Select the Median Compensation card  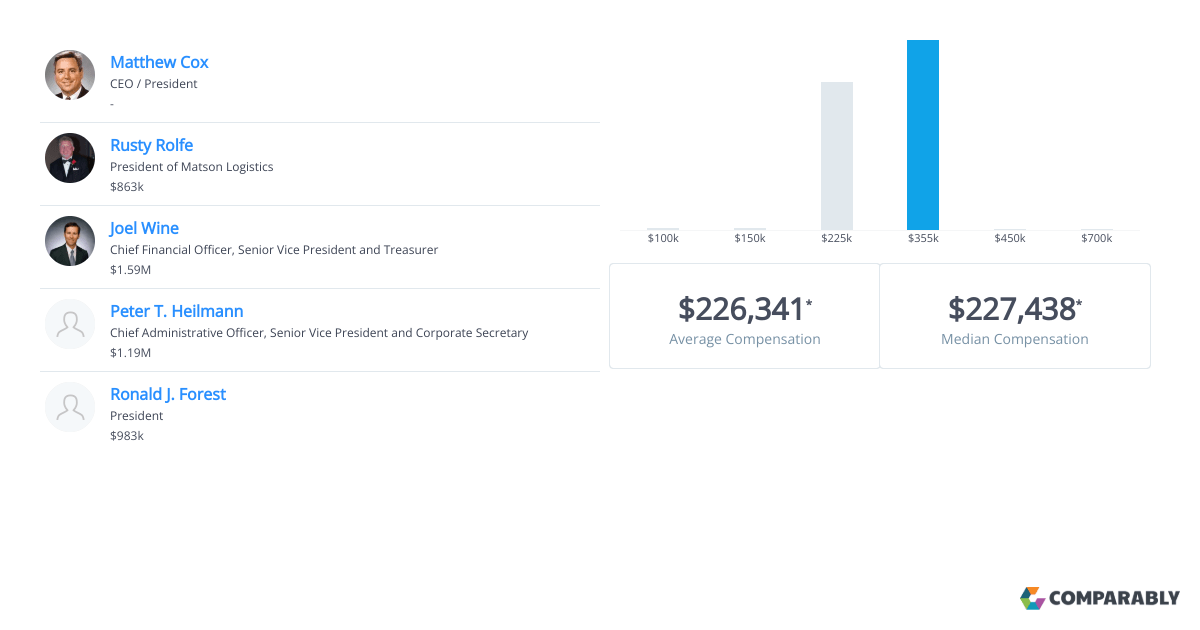[1014, 316]
